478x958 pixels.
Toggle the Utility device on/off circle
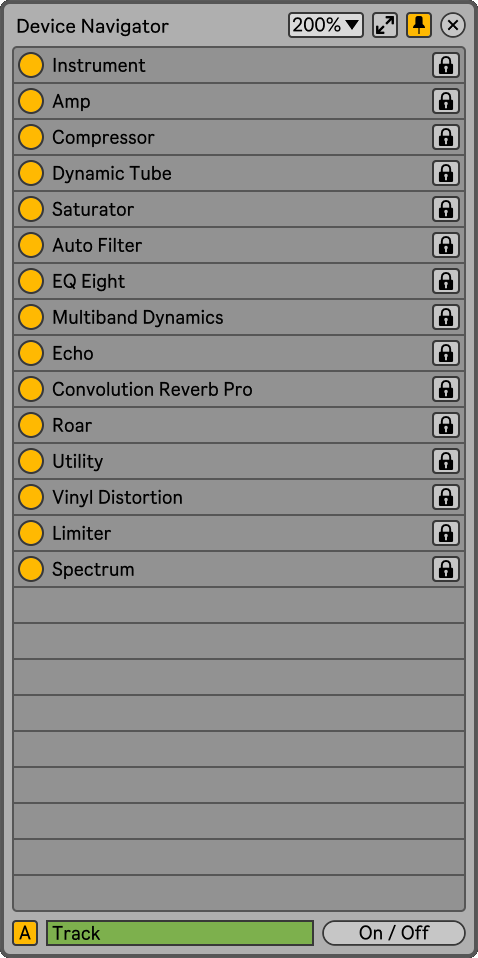tap(31, 461)
